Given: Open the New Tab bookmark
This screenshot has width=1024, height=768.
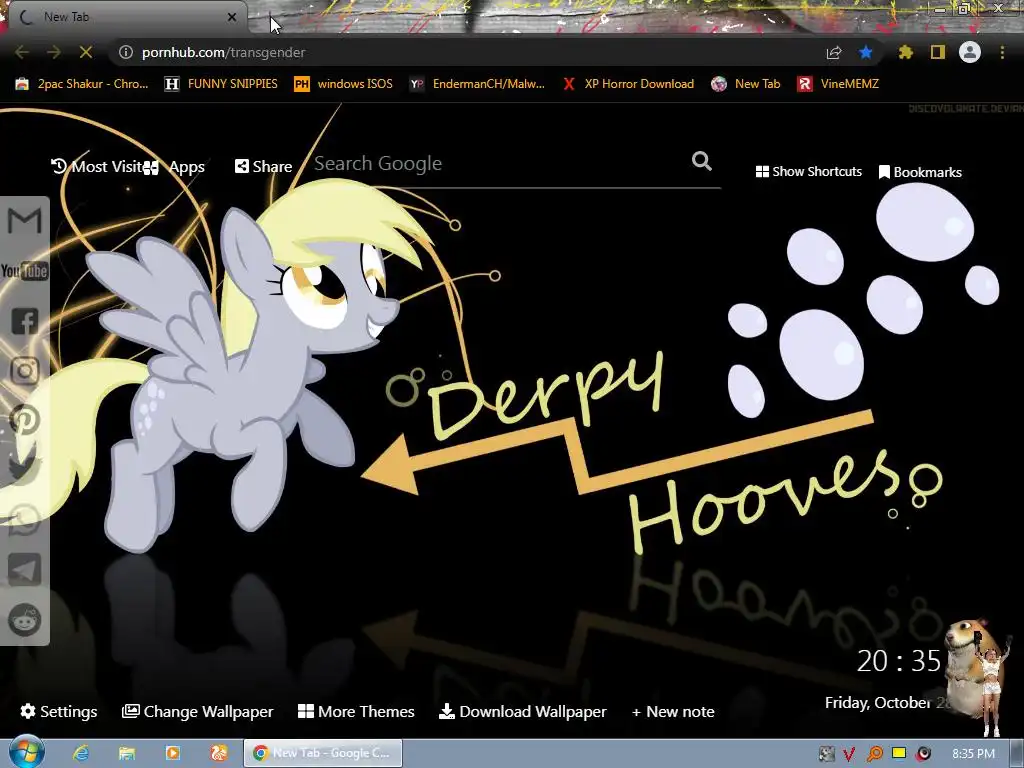Looking at the screenshot, I should tap(746, 84).
